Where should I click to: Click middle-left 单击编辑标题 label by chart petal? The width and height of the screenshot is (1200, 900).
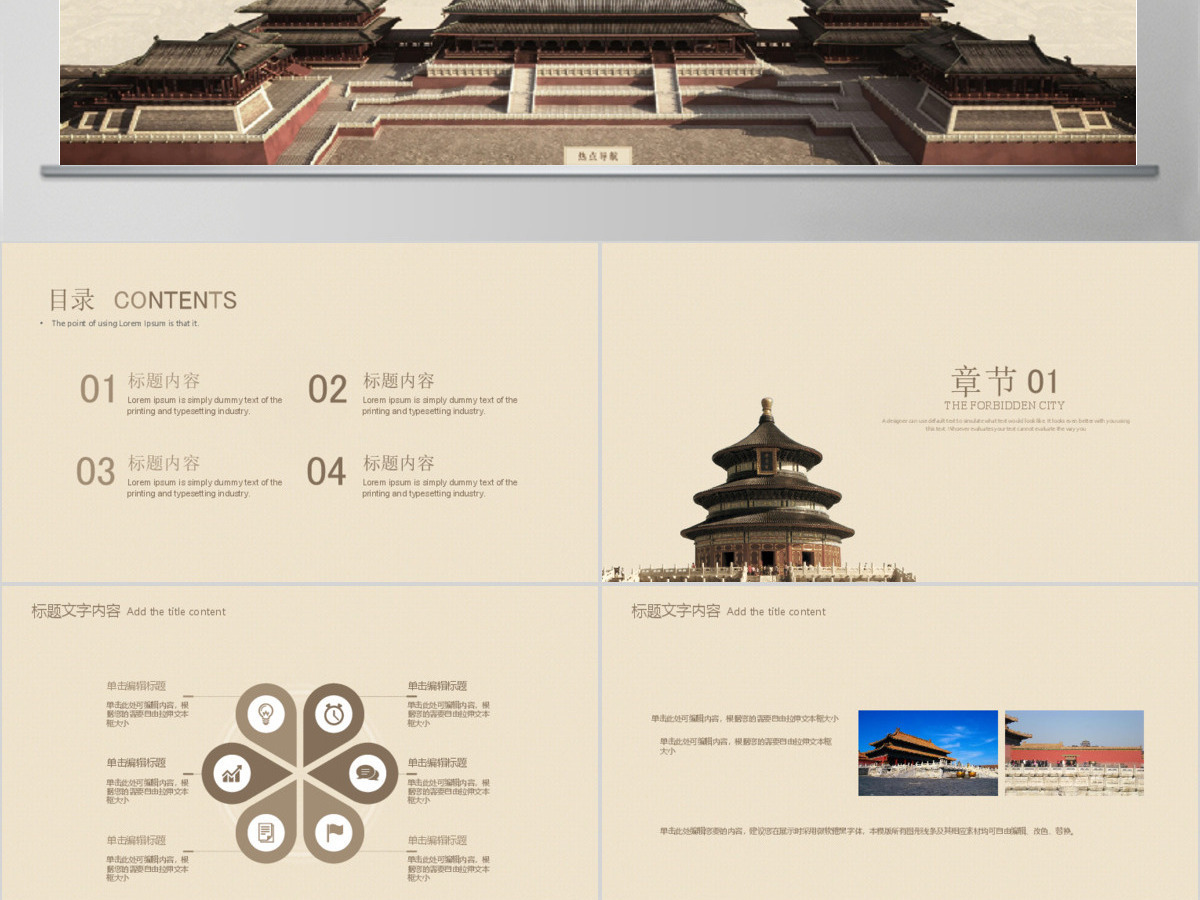136,763
